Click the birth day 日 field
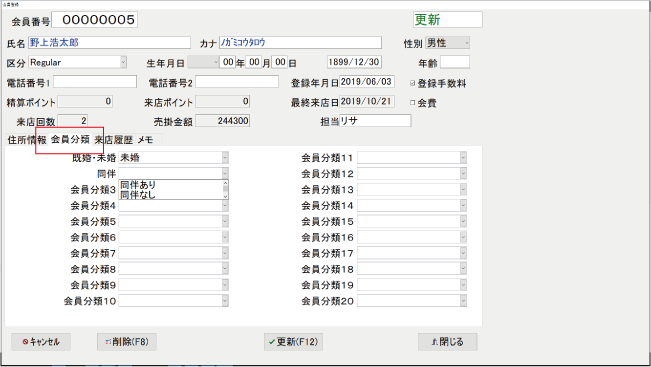Screen dimensions: 651x367 click(x=280, y=62)
